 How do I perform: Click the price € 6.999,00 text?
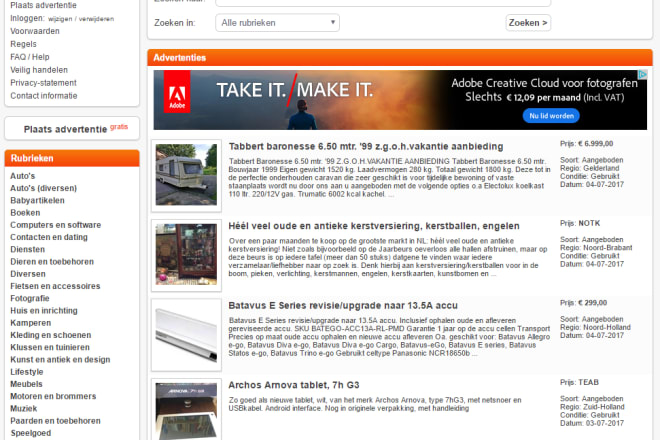pos(596,144)
